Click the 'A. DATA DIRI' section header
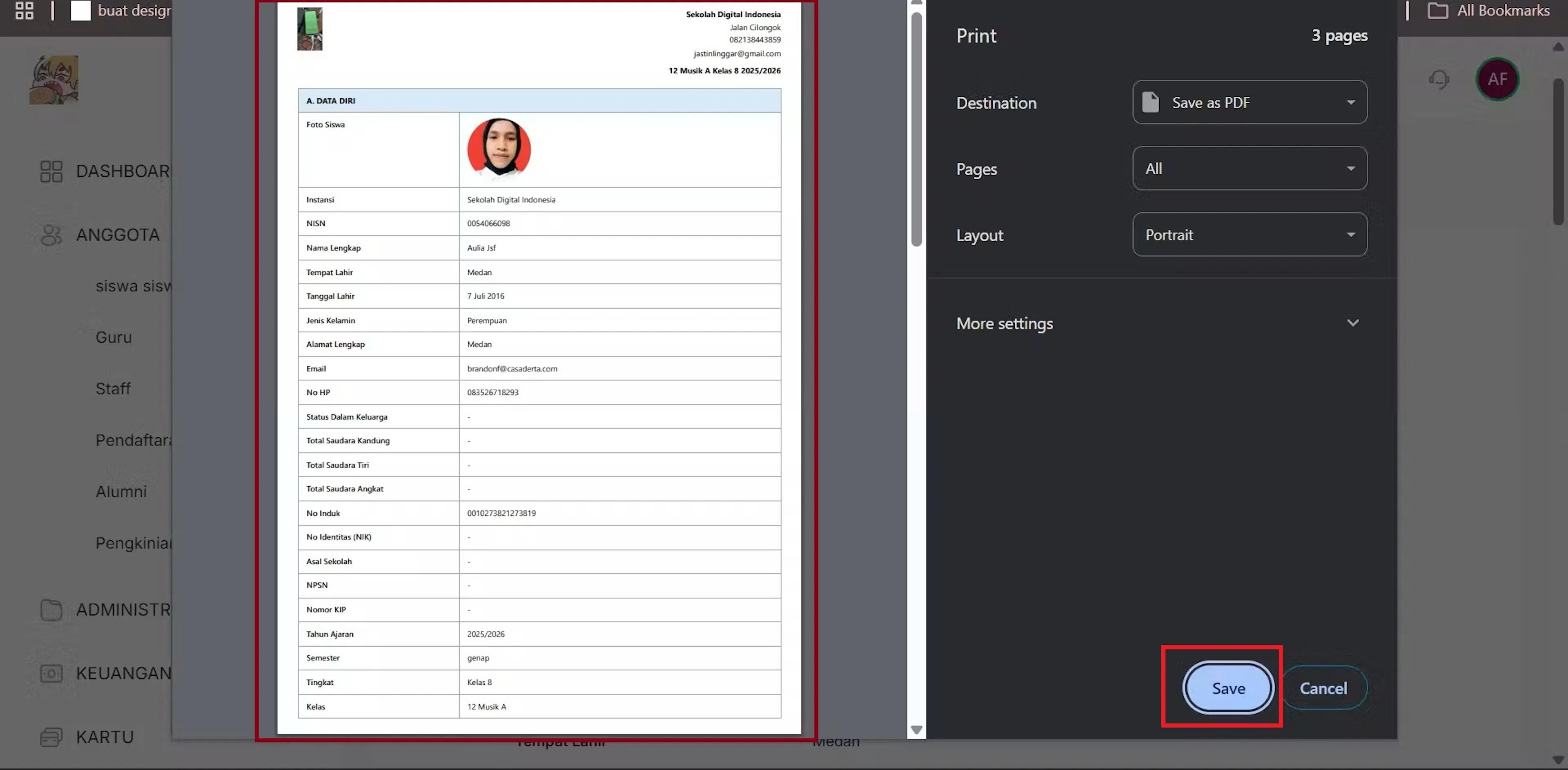The width and height of the screenshot is (1568, 770). 539,100
